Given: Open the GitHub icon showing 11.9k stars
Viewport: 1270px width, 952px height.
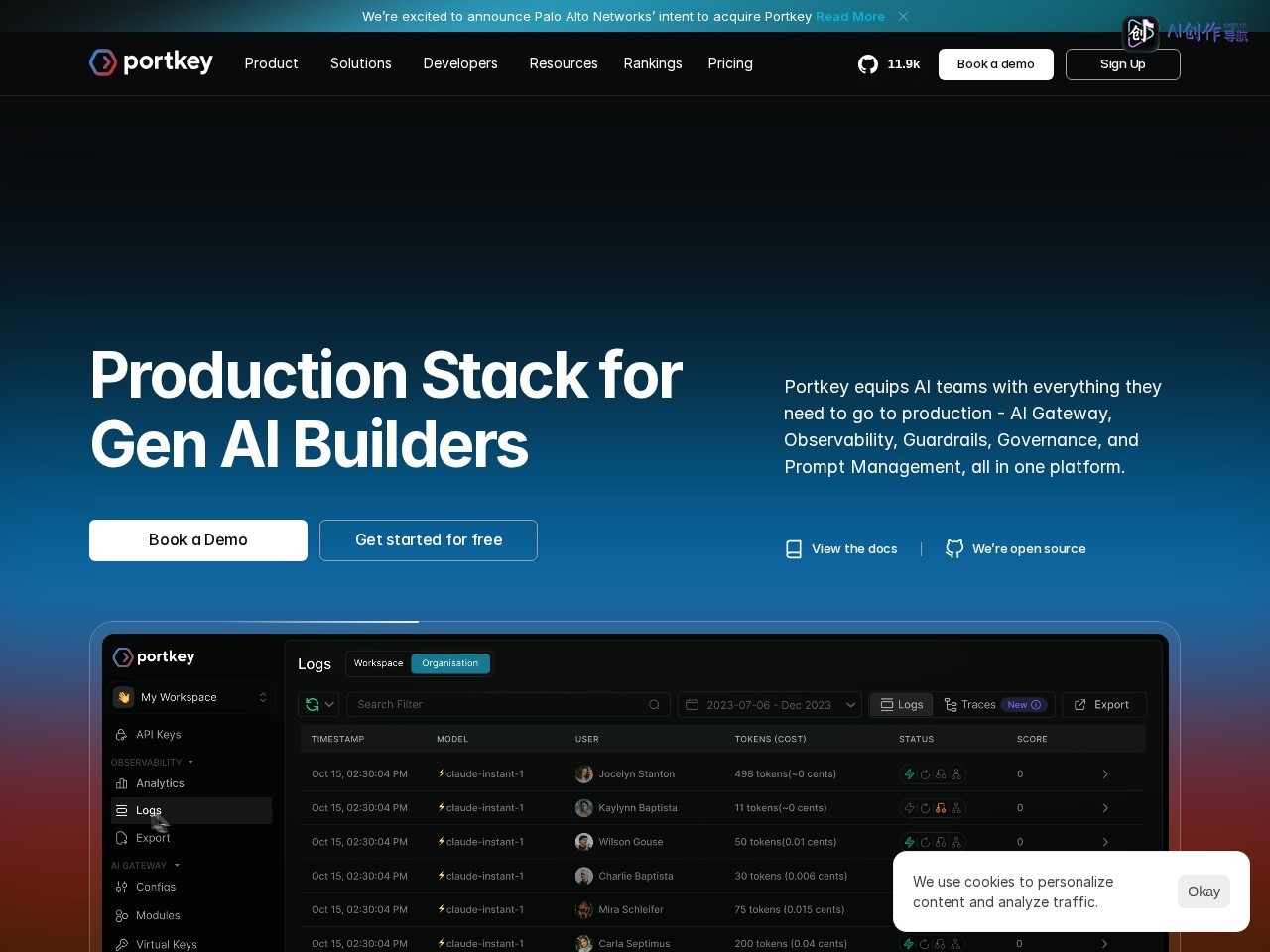Looking at the screenshot, I should point(868,64).
